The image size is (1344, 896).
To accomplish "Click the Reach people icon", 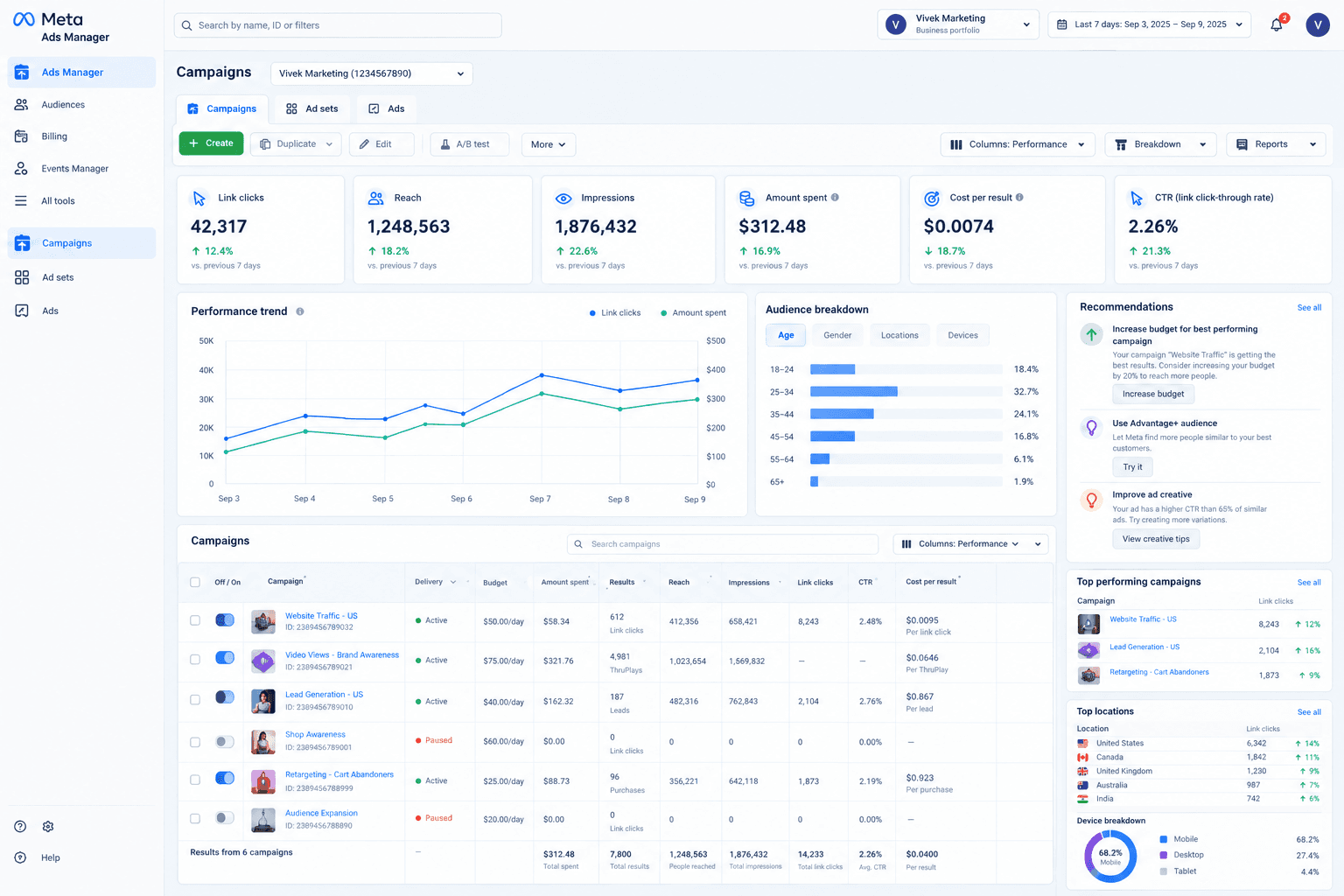I will point(376,198).
